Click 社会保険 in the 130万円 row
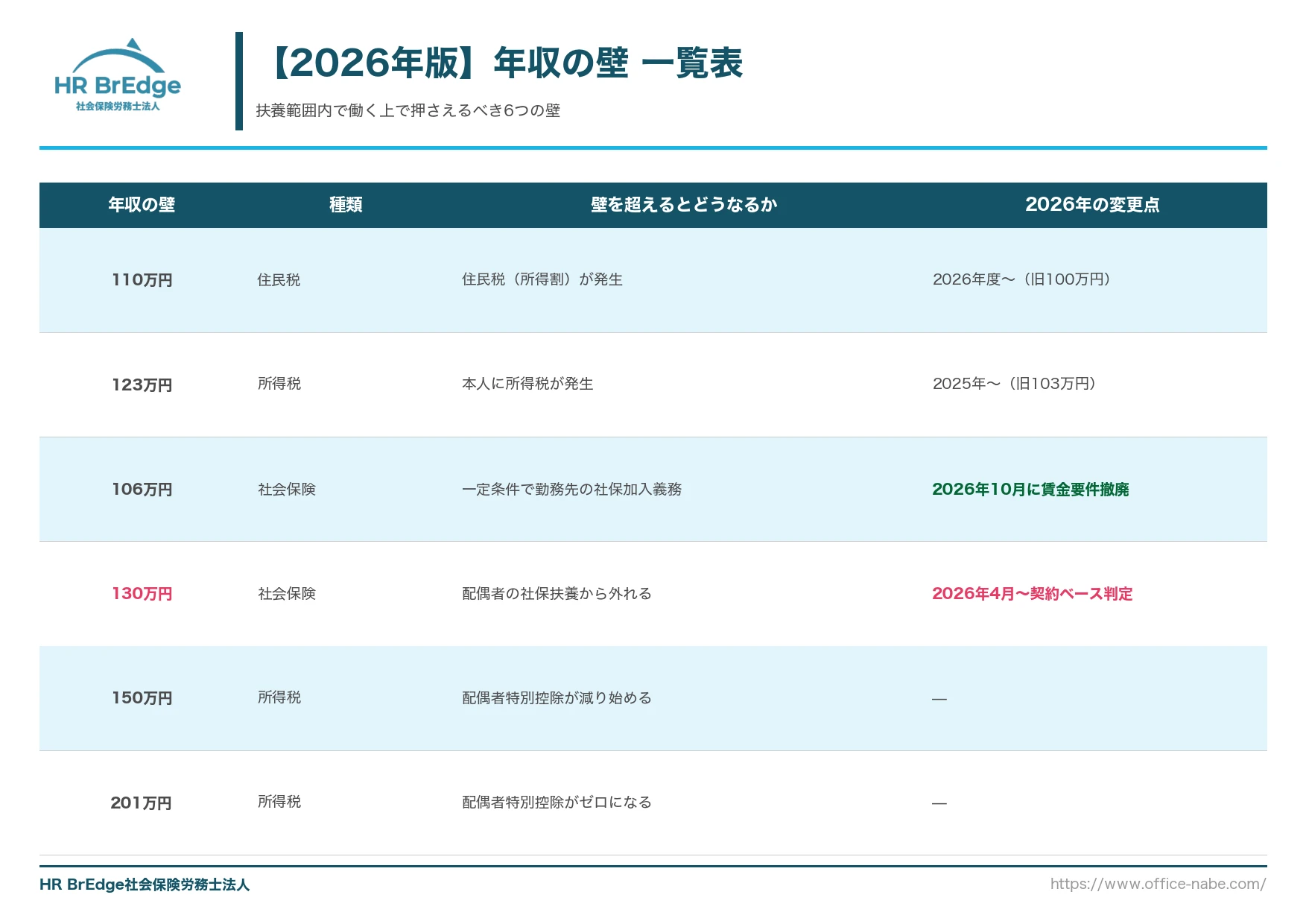 tap(287, 594)
